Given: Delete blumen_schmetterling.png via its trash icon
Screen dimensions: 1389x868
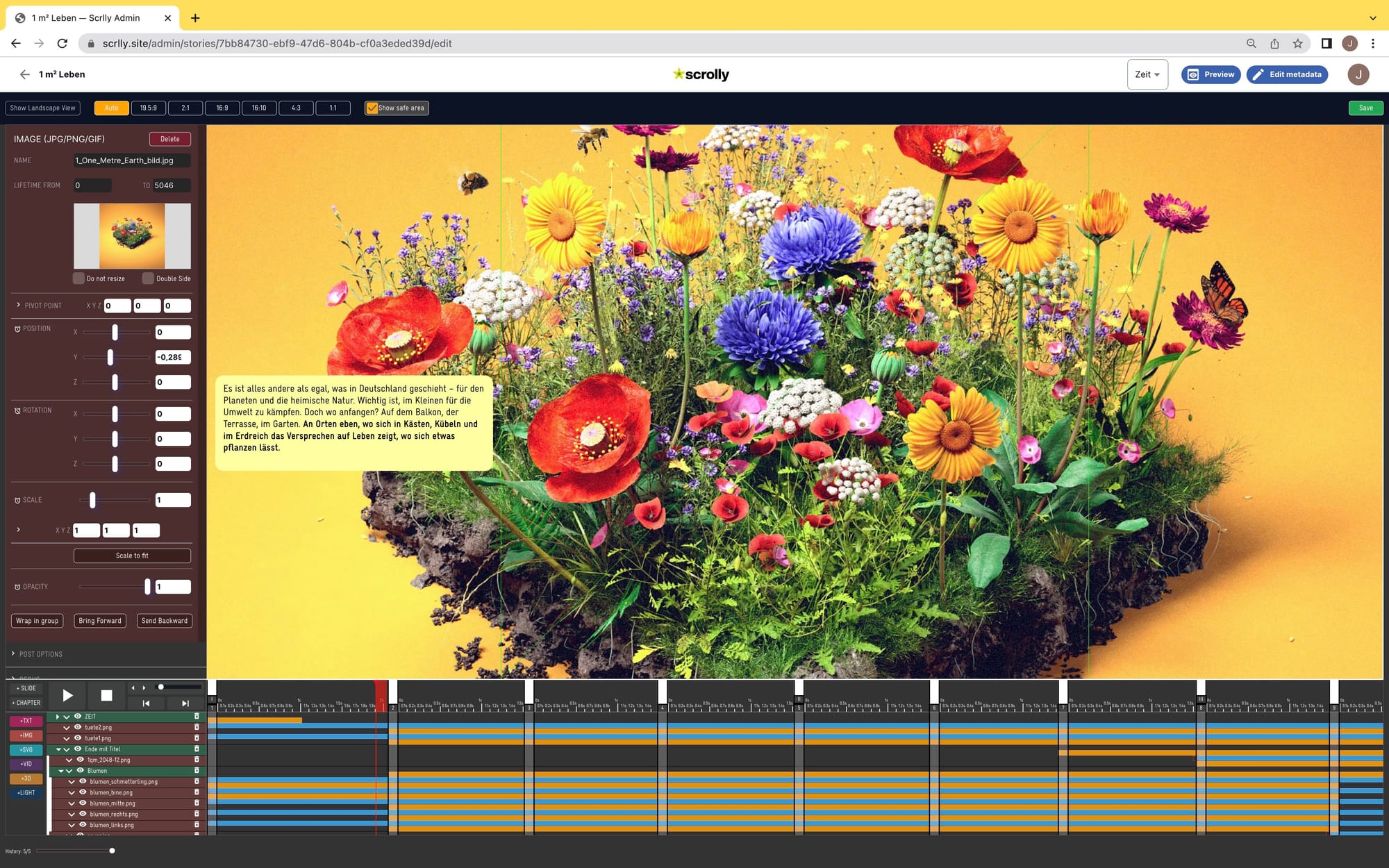Looking at the screenshot, I should 197,781.
